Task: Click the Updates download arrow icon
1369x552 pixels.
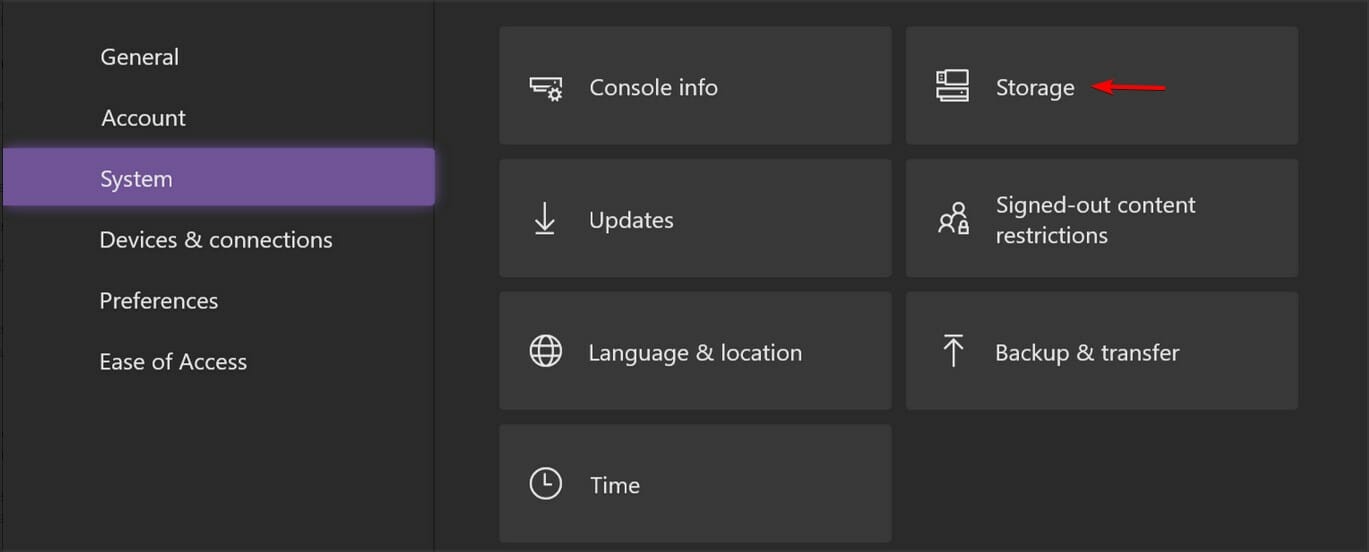Action: pos(545,219)
